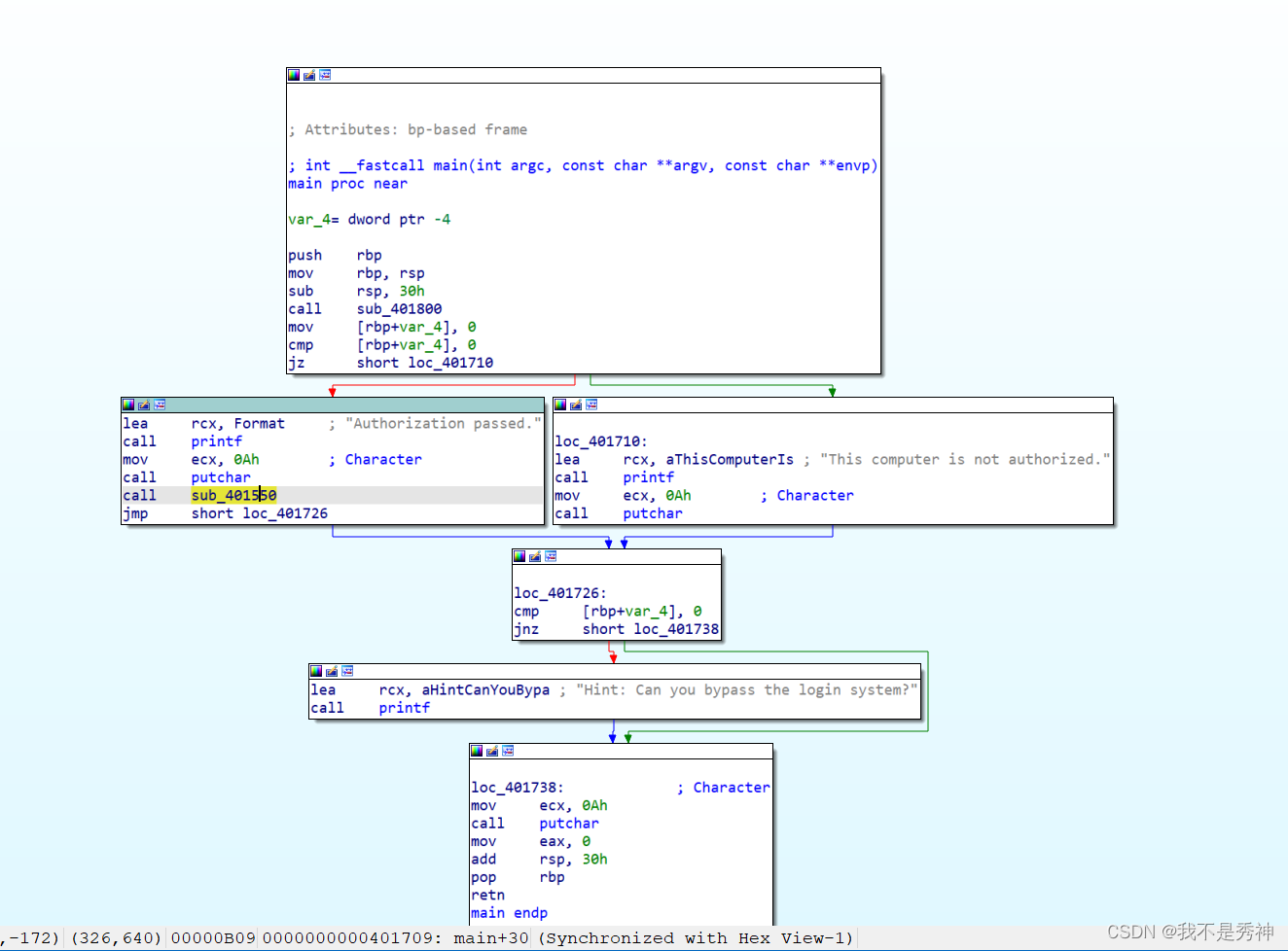
Task: Click putchar in the Authorization passed node
Action: coord(221,477)
